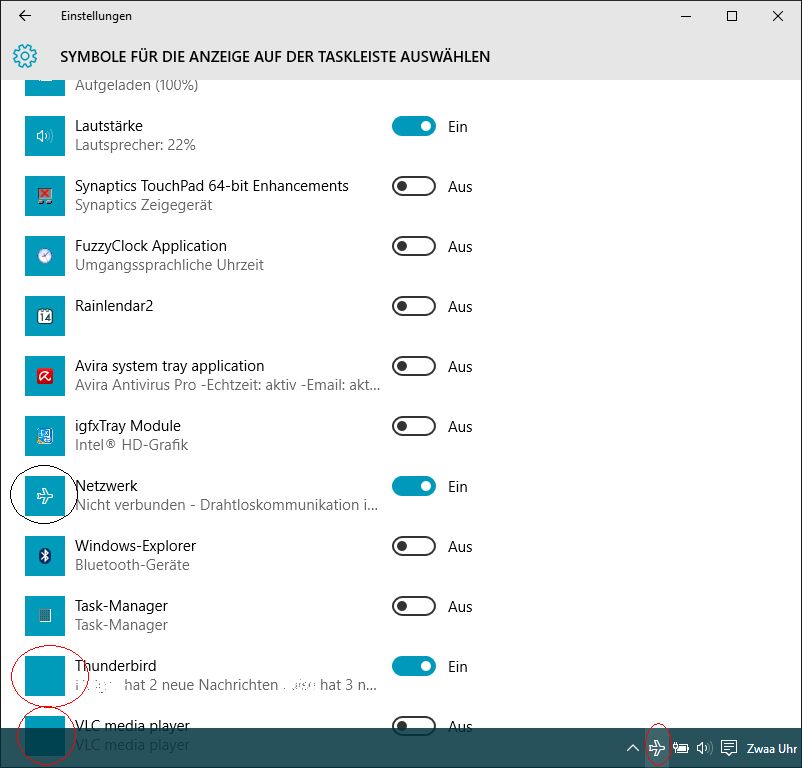Click the Avira red umbrella icon
This screenshot has width=802, height=768.
pos(45,376)
